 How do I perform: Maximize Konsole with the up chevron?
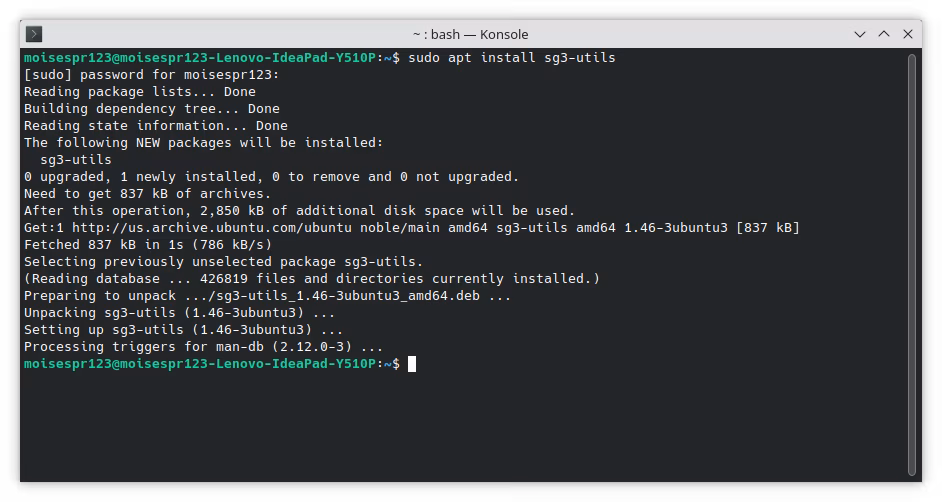(884, 34)
